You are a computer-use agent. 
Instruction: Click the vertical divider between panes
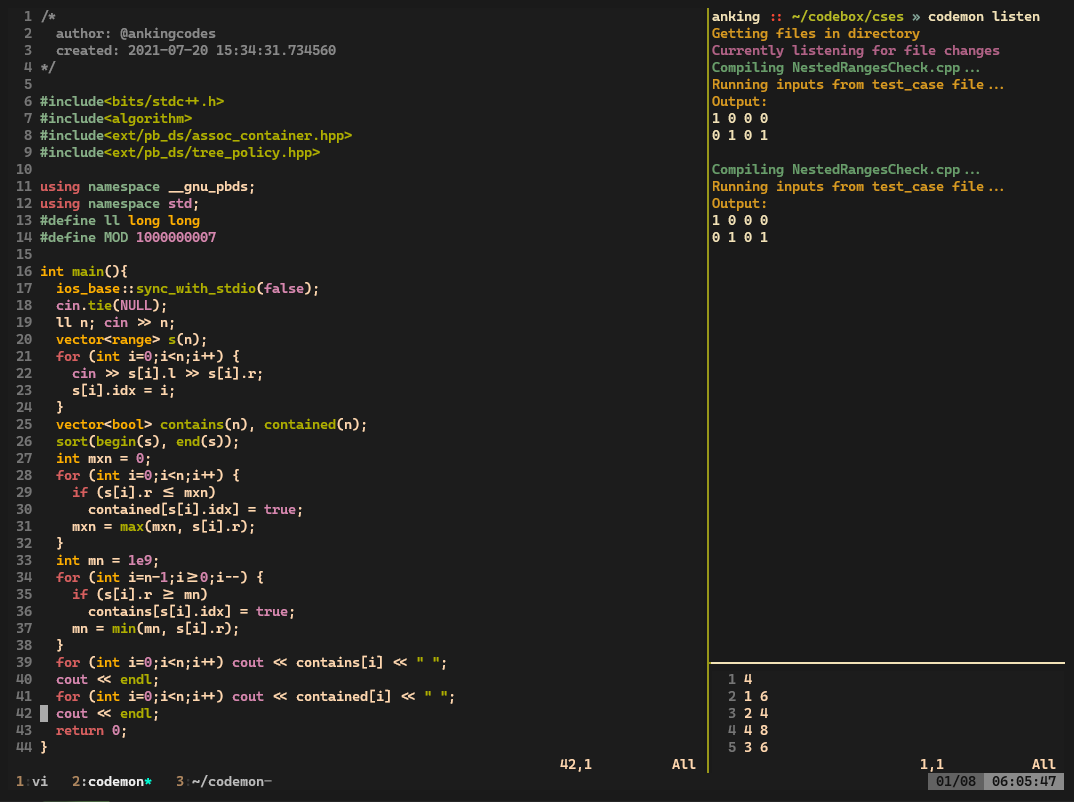coord(707,400)
